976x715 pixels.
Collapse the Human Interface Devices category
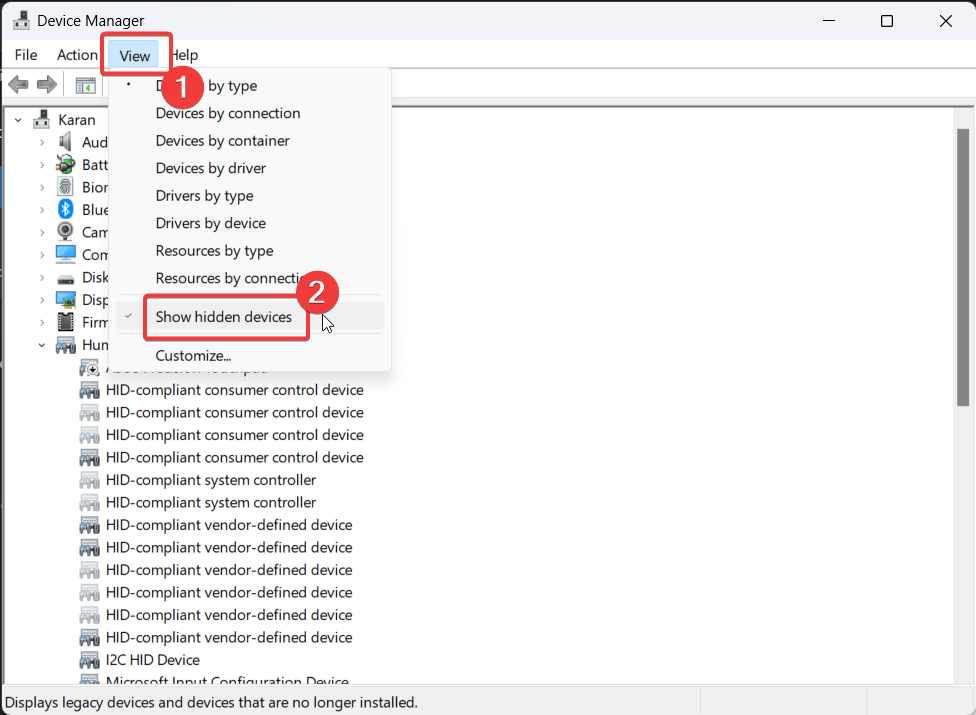pos(42,345)
